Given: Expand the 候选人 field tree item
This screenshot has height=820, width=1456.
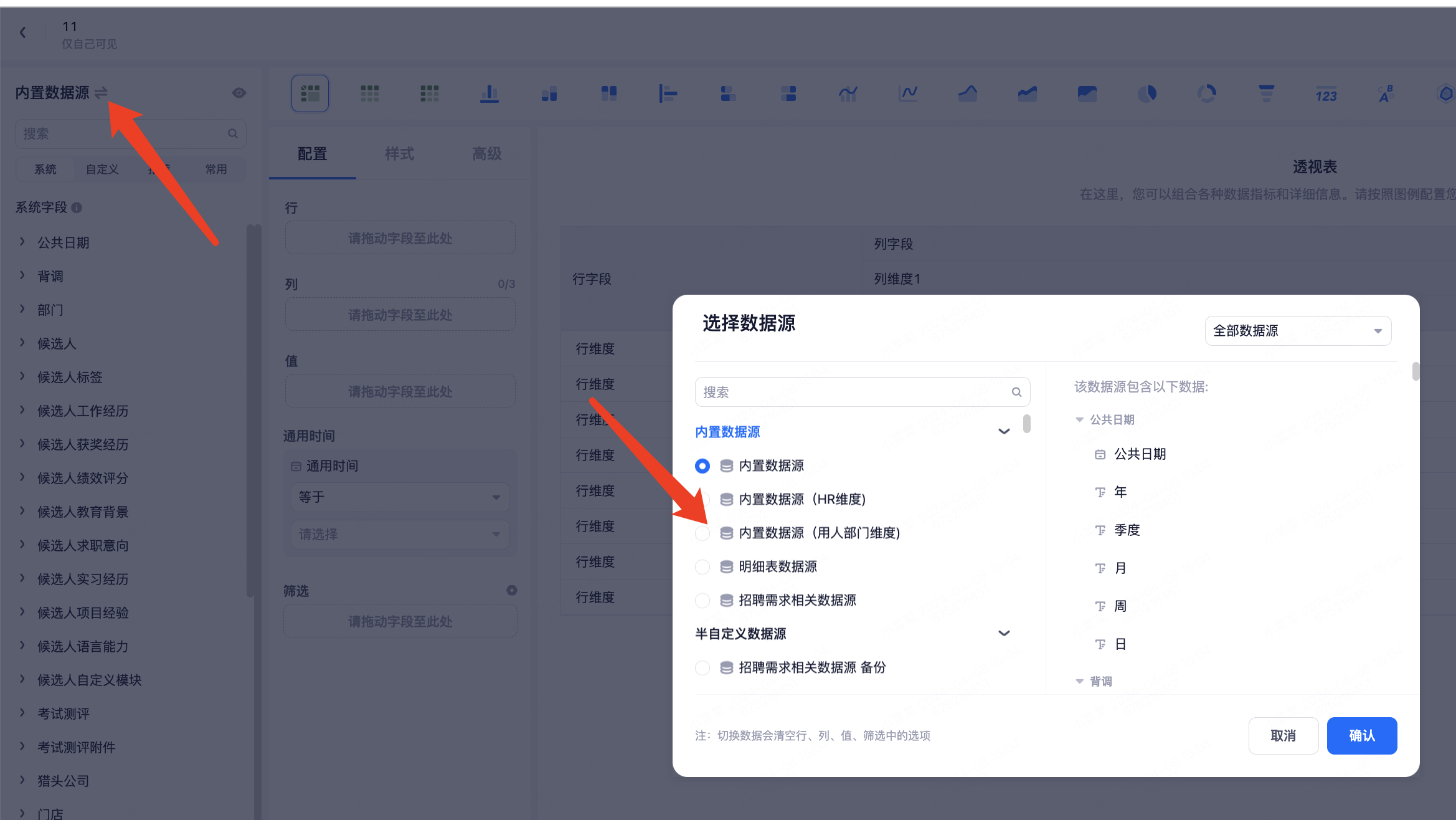Looking at the screenshot, I should 22,343.
